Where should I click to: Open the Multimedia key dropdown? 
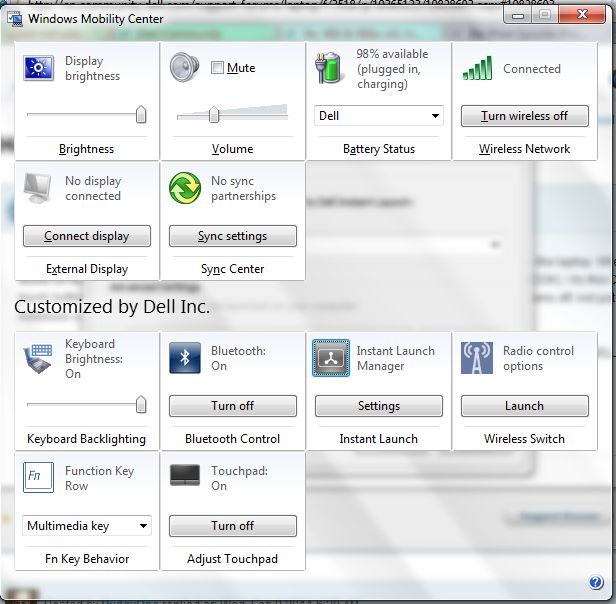pos(87,526)
